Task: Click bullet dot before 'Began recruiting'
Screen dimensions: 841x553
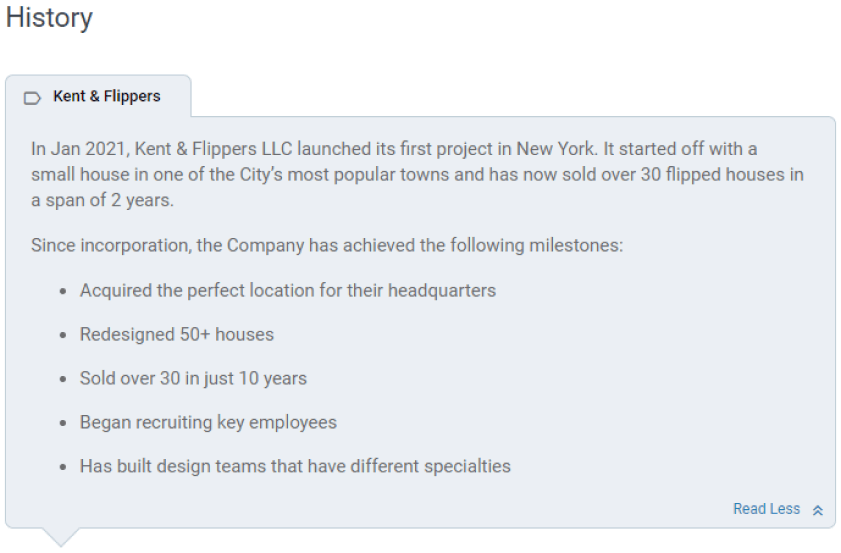Action: point(63,423)
